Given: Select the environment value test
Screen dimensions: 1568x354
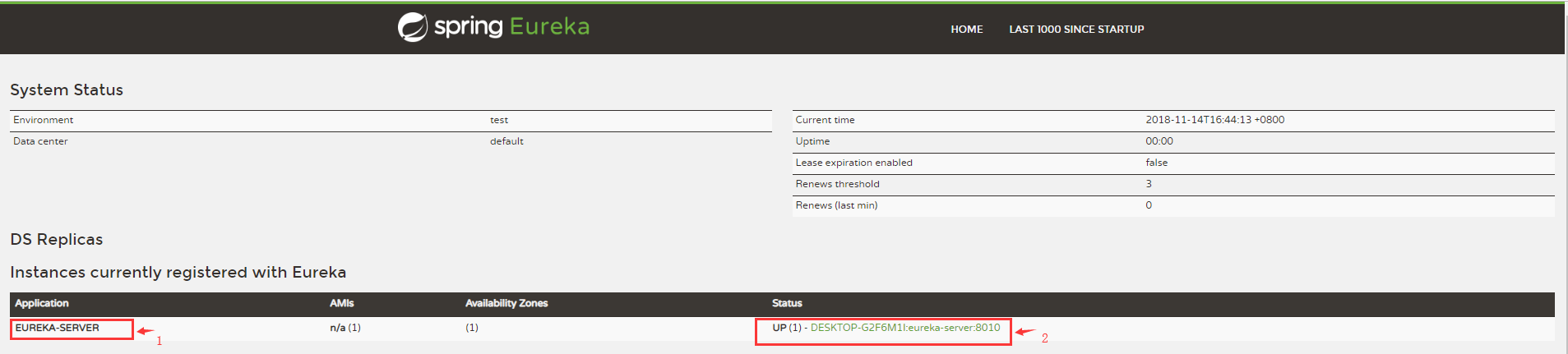Looking at the screenshot, I should [x=499, y=120].
